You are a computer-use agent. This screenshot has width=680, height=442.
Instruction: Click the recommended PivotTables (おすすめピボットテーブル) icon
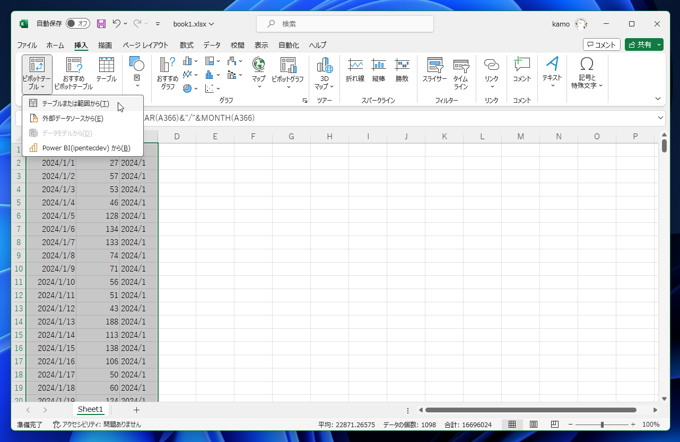pos(74,74)
